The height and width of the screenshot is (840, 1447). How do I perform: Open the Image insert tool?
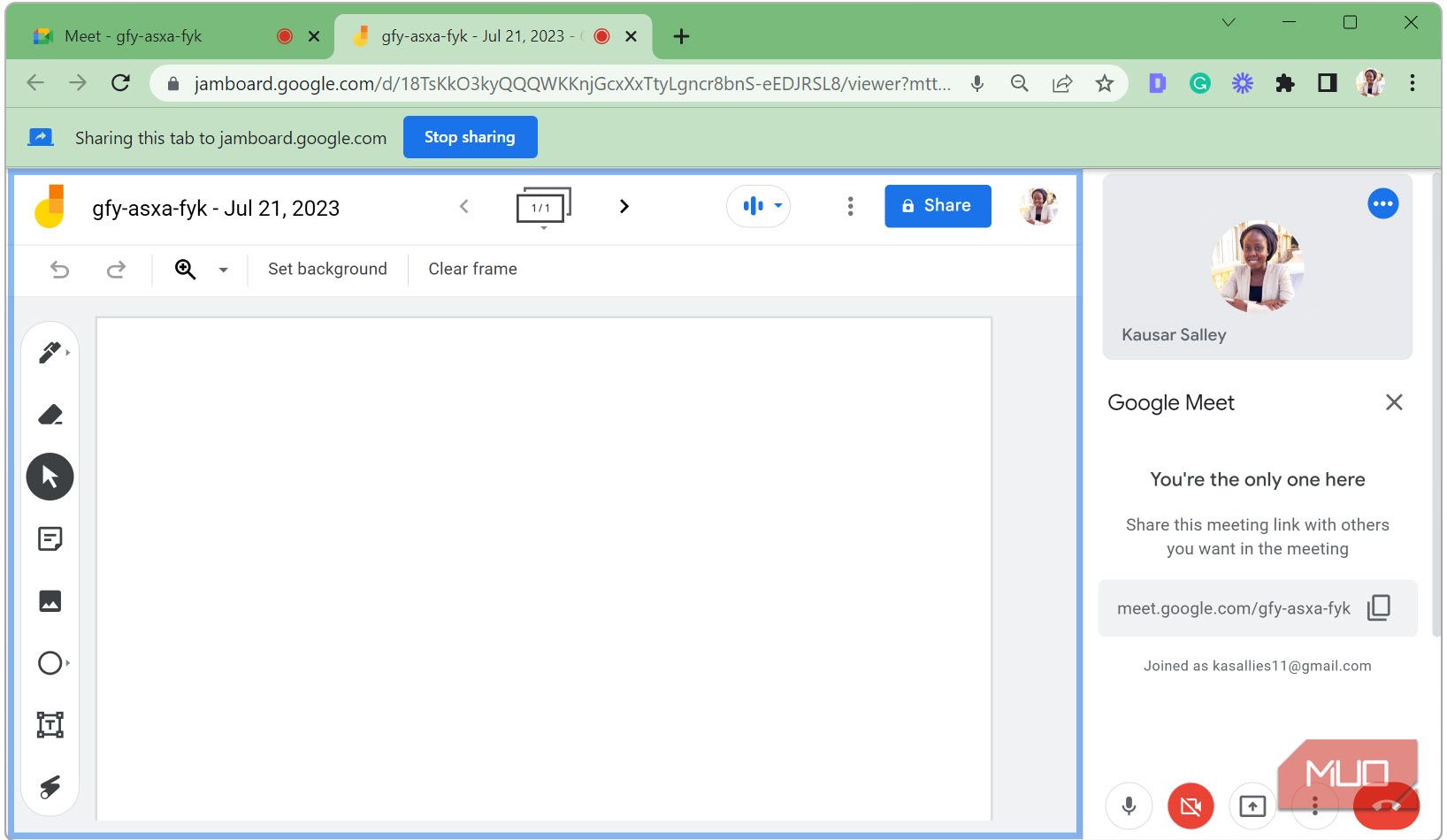pos(50,601)
